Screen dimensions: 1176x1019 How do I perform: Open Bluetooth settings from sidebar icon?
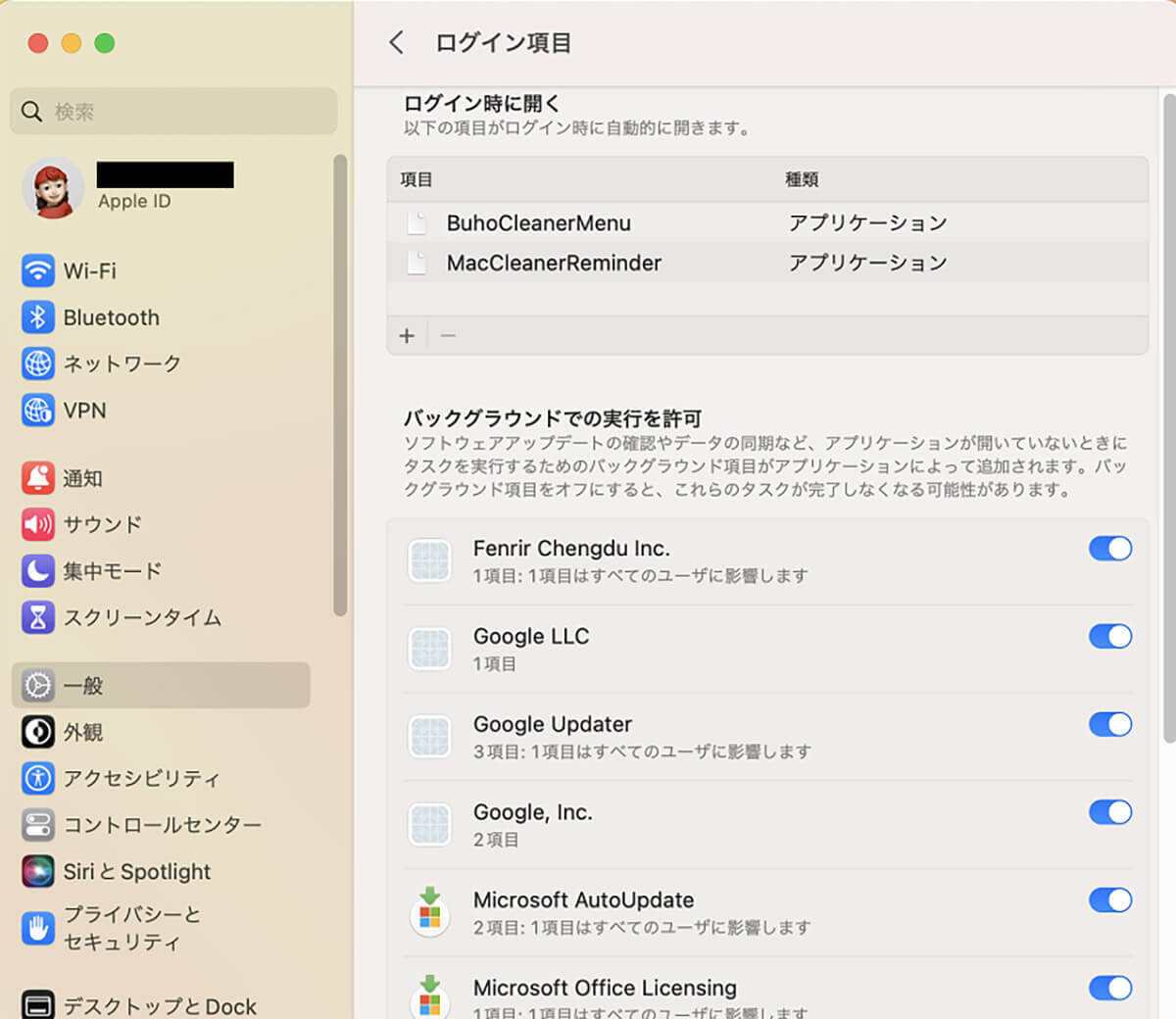pos(37,317)
